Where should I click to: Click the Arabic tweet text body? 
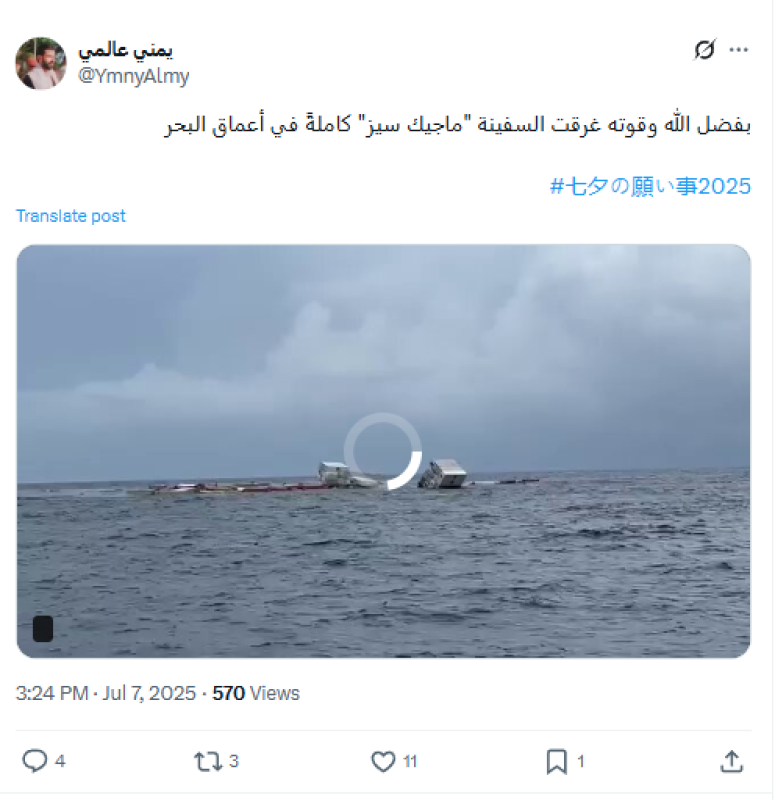457,125
